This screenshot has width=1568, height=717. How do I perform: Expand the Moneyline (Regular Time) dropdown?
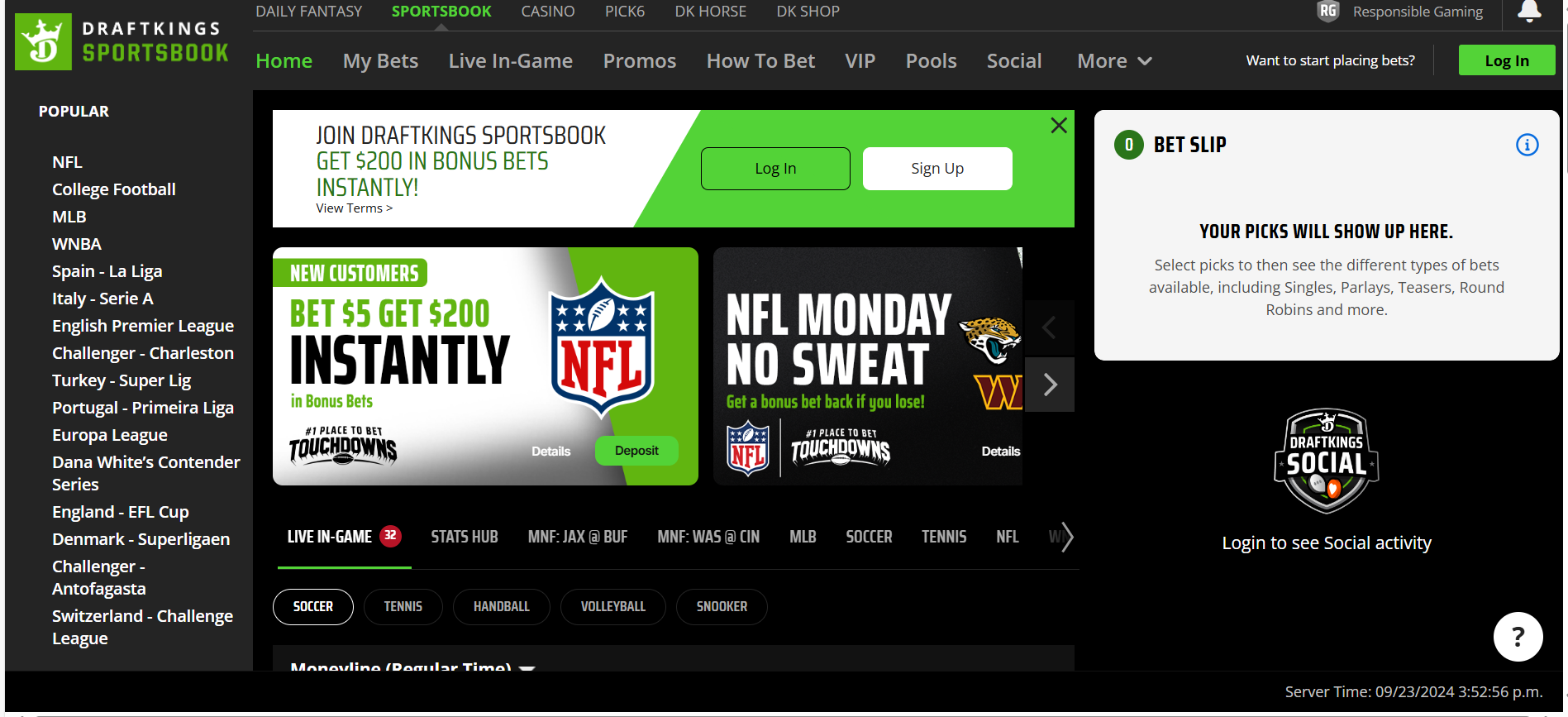527,667
